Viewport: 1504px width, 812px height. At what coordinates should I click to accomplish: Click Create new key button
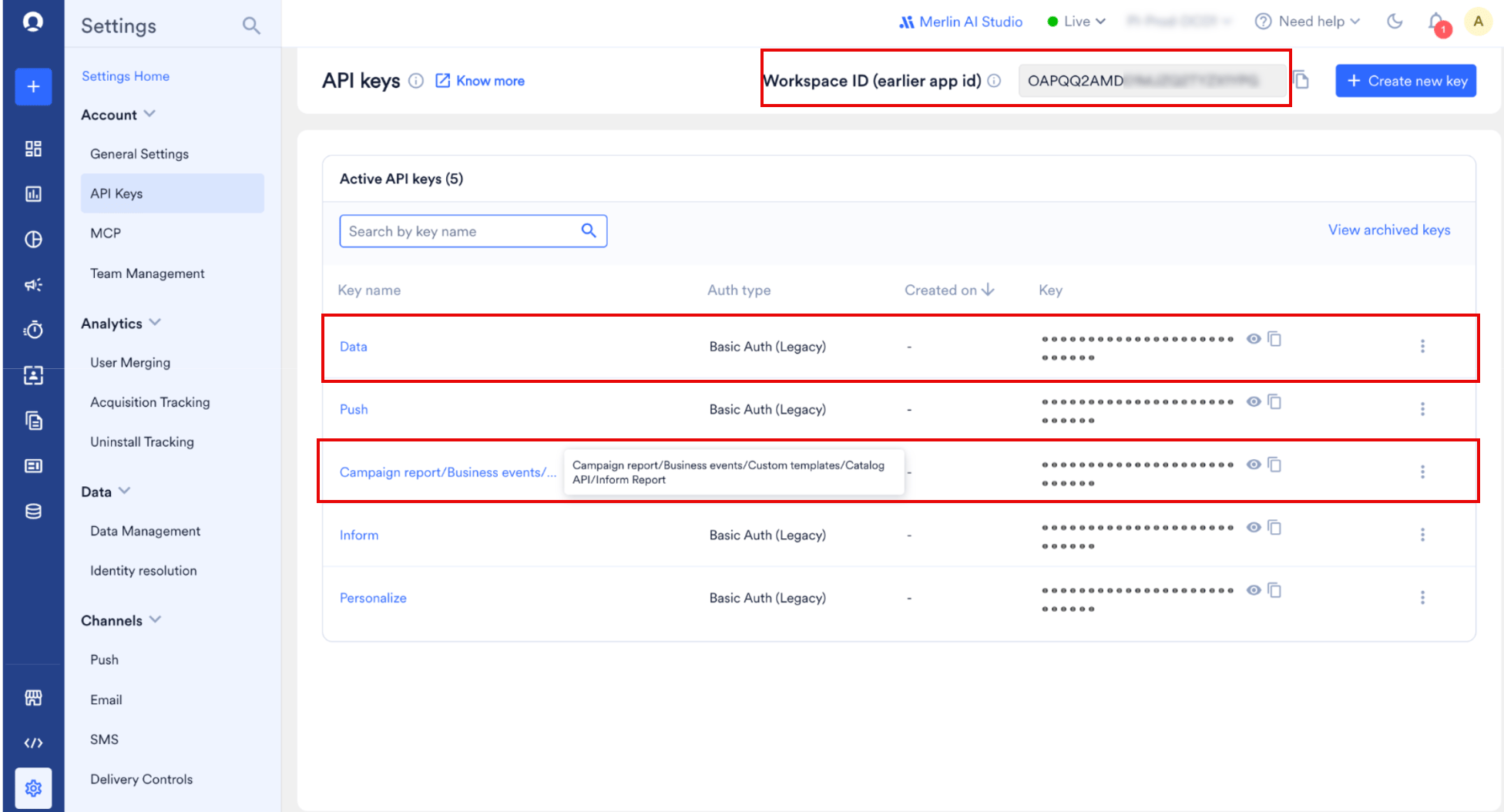[1405, 81]
